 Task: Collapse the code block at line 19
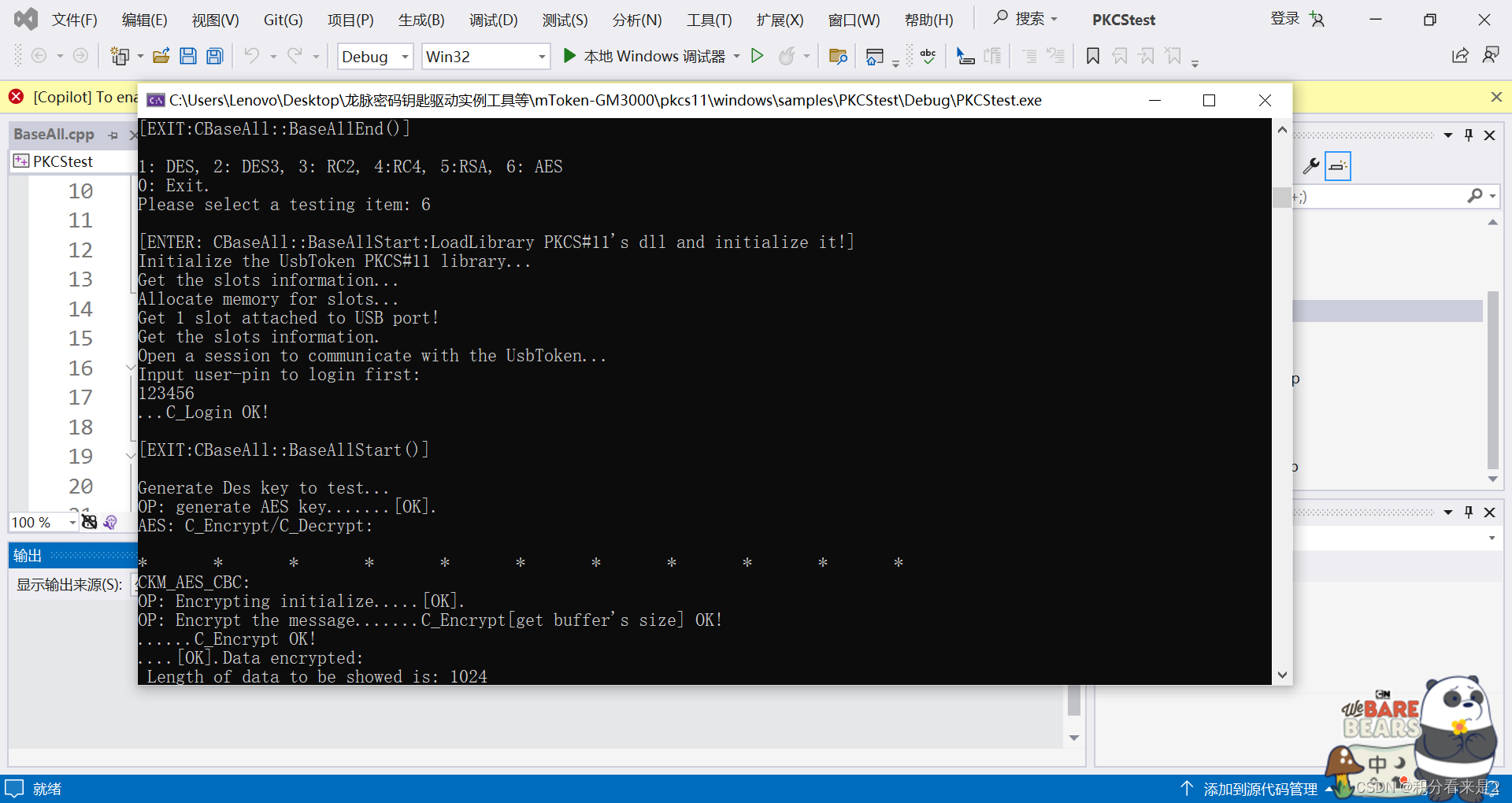pos(130,456)
